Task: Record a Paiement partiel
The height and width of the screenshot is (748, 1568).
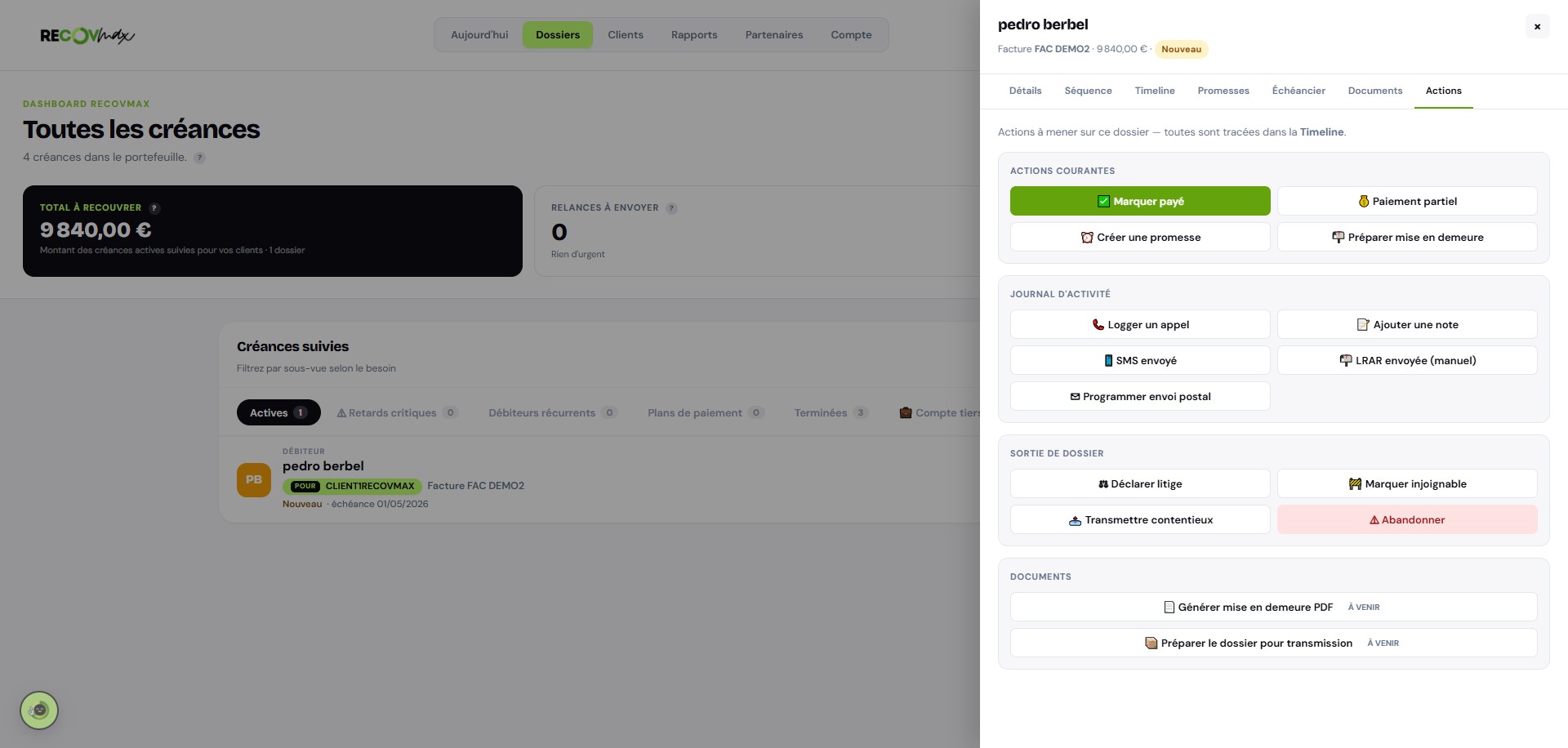Action: [1407, 202]
